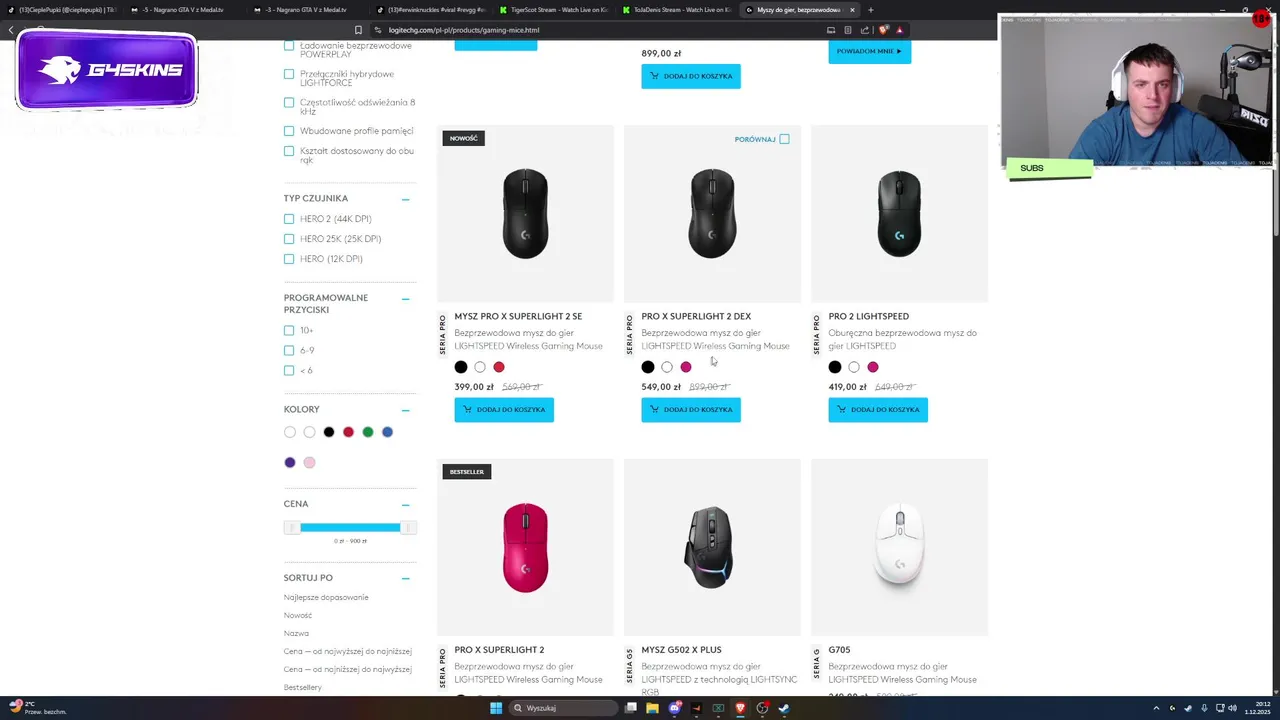Open the Steam icon in taskbar
The image size is (1280, 720).
click(784, 708)
